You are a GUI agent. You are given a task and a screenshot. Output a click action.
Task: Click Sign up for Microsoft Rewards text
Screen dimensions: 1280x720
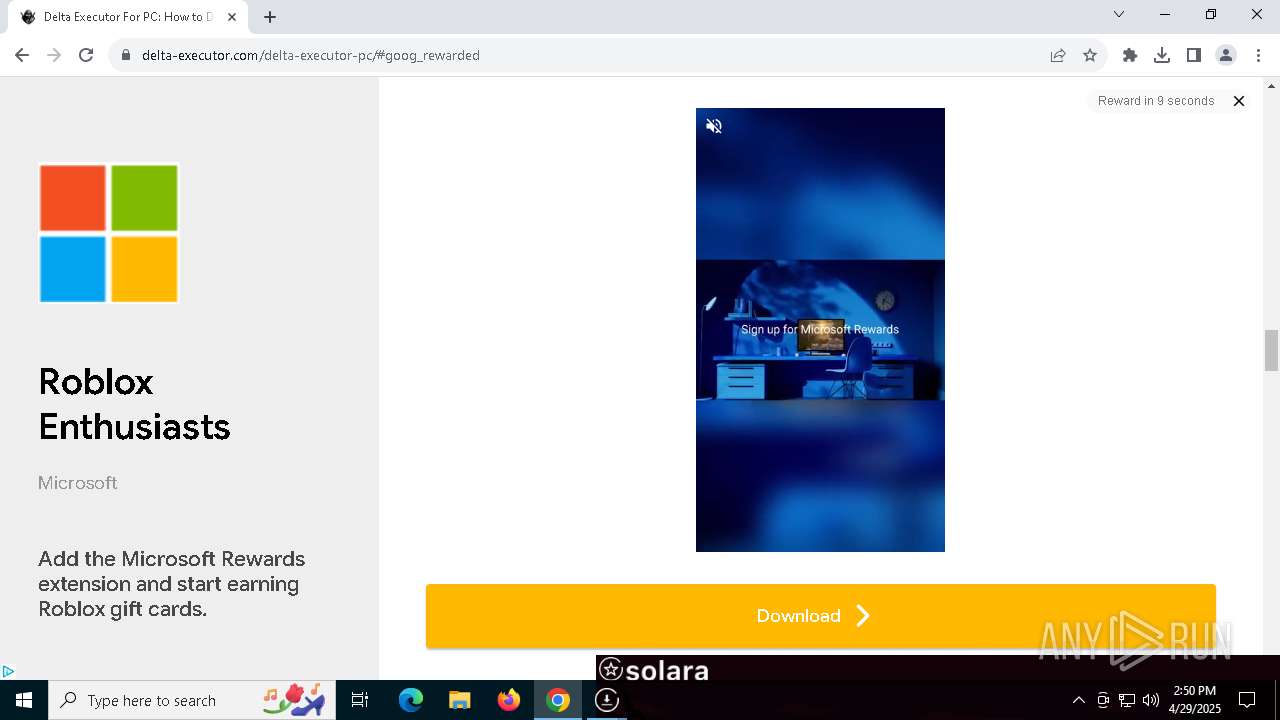pos(820,330)
